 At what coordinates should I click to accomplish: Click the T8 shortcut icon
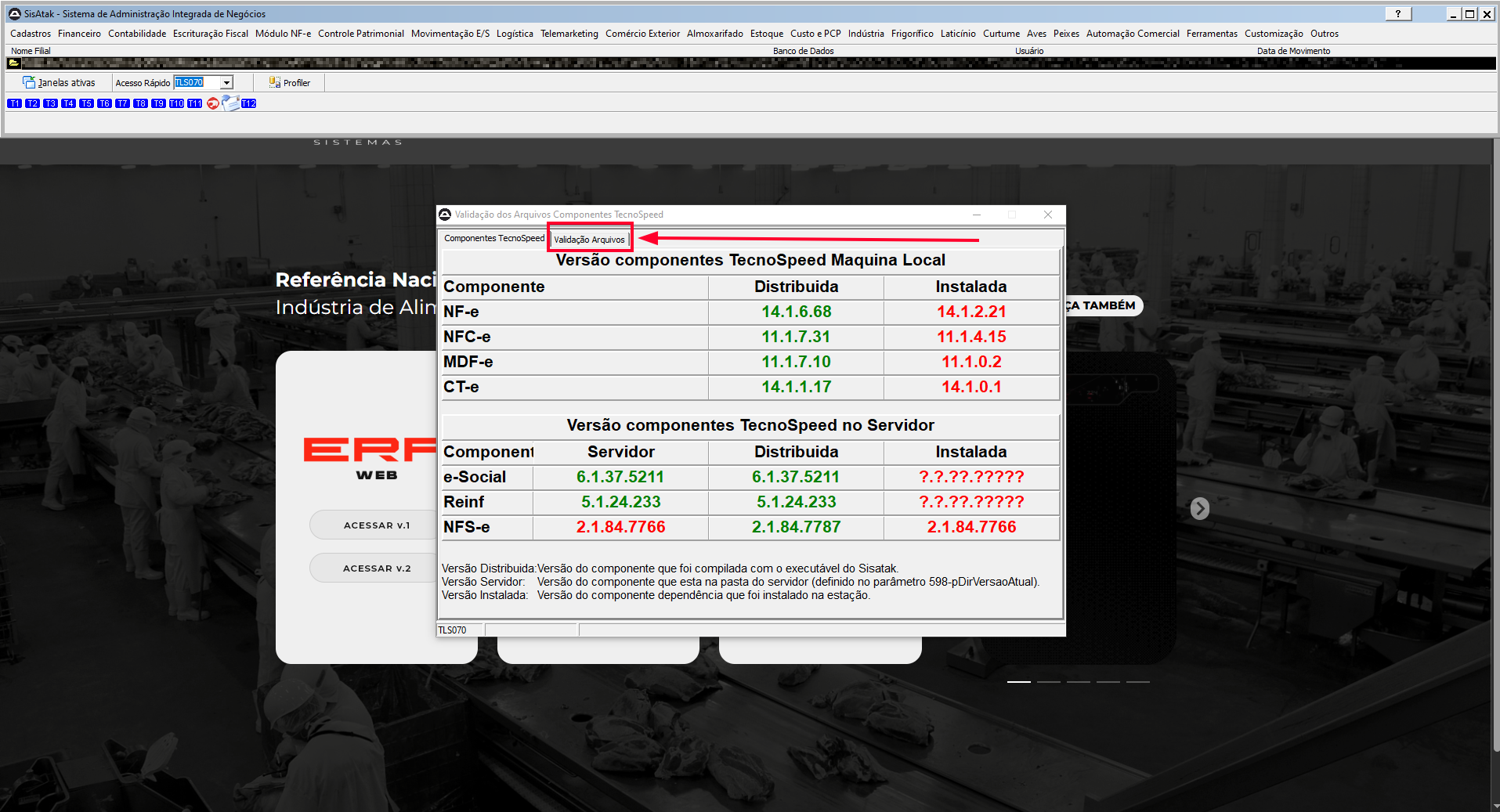coord(140,103)
